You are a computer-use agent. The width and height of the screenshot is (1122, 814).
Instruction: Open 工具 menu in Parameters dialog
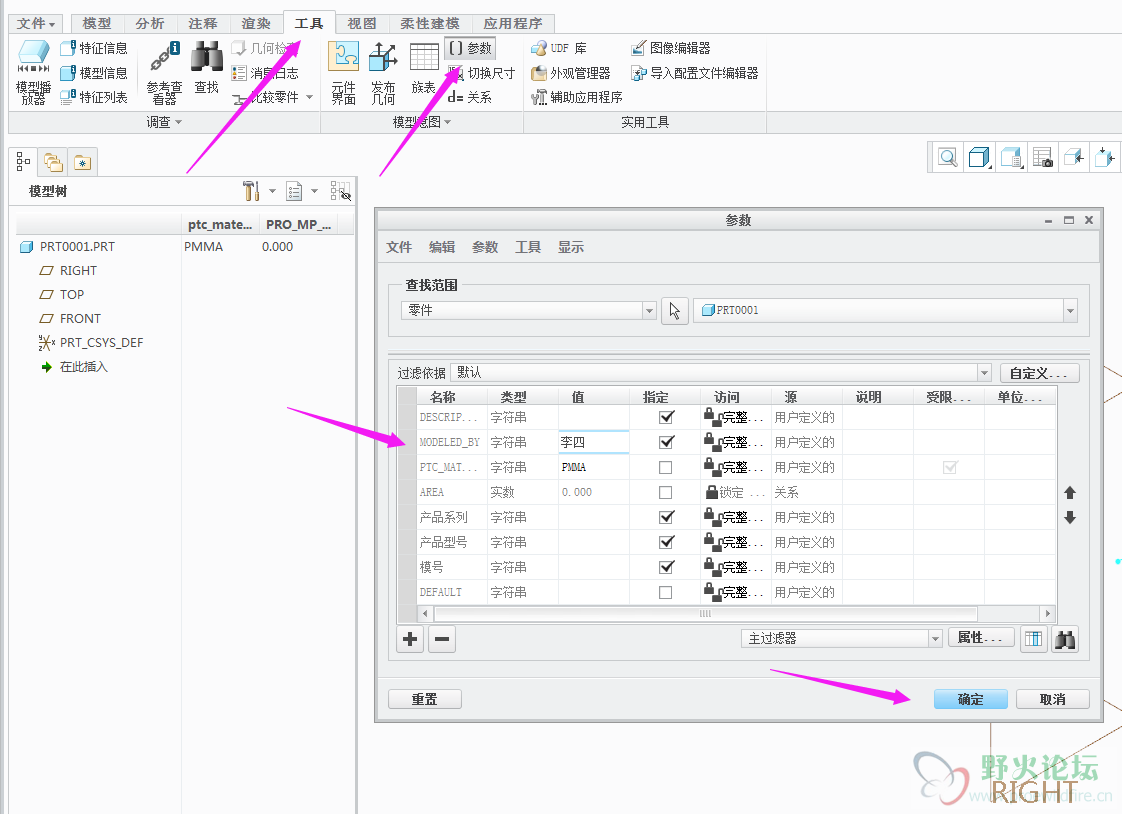[527, 247]
